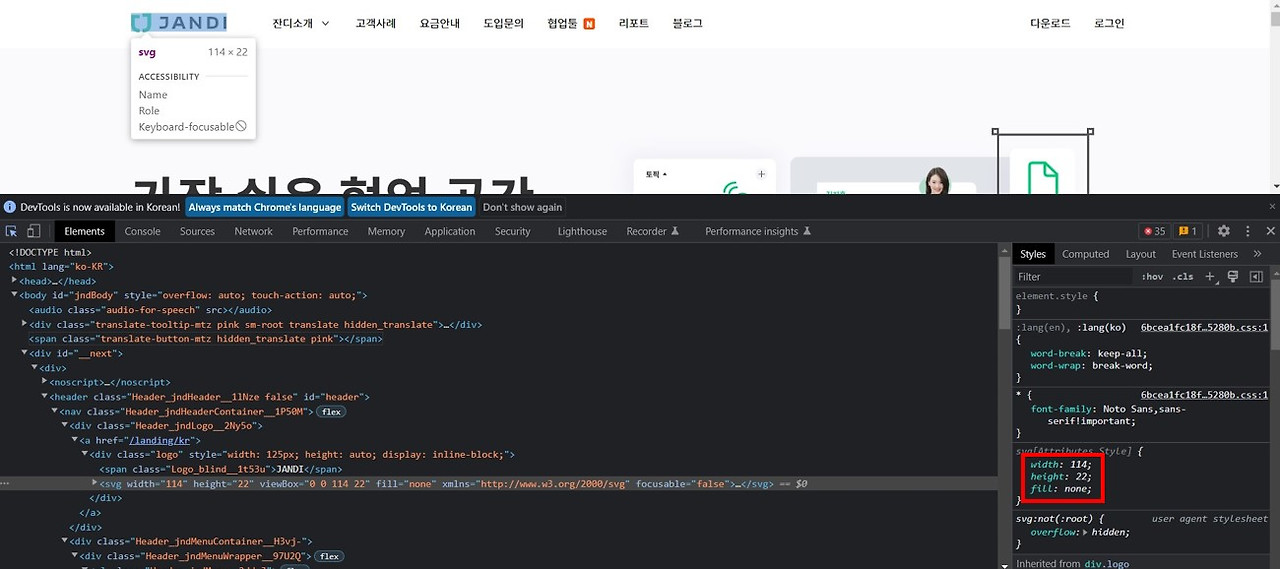Image resolution: width=1280 pixels, height=569 pixels.
Task: Click the 다운로드 link in header
Action: 1050,23
